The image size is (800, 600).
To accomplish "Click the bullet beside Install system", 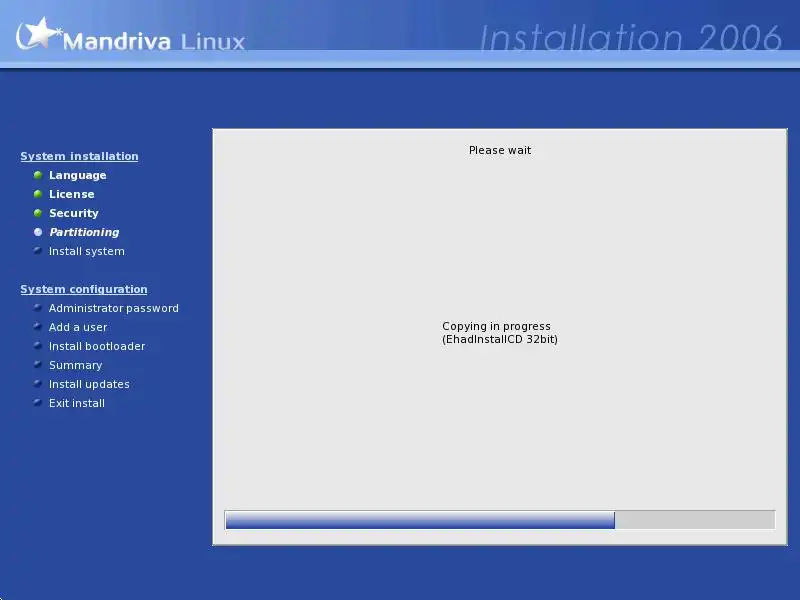I will point(38,251).
